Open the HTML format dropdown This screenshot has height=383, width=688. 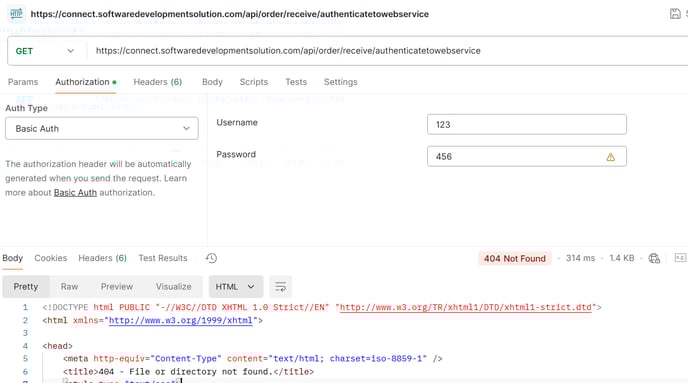click(x=236, y=287)
